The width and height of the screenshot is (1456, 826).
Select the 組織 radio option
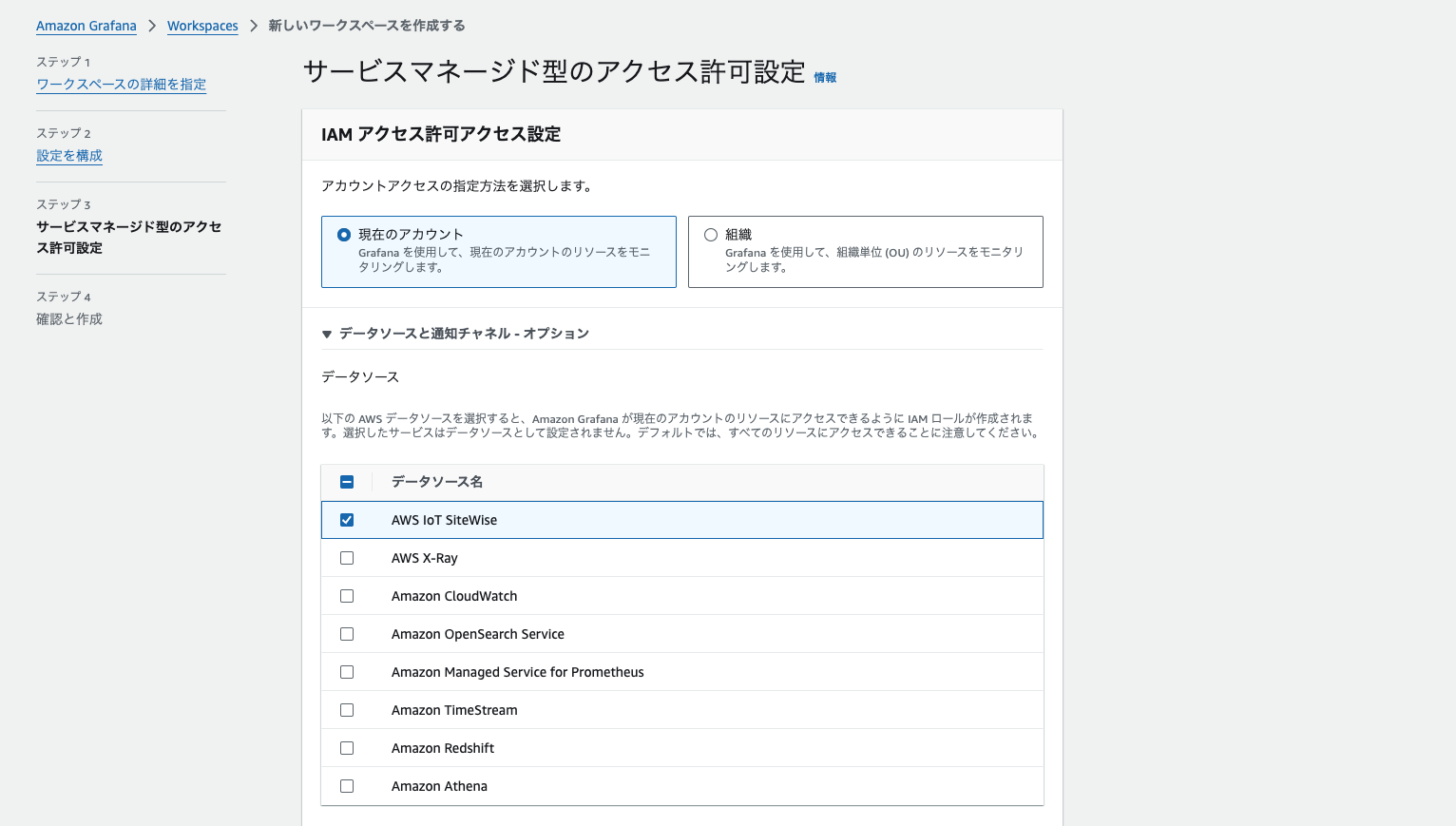click(x=710, y=234)
